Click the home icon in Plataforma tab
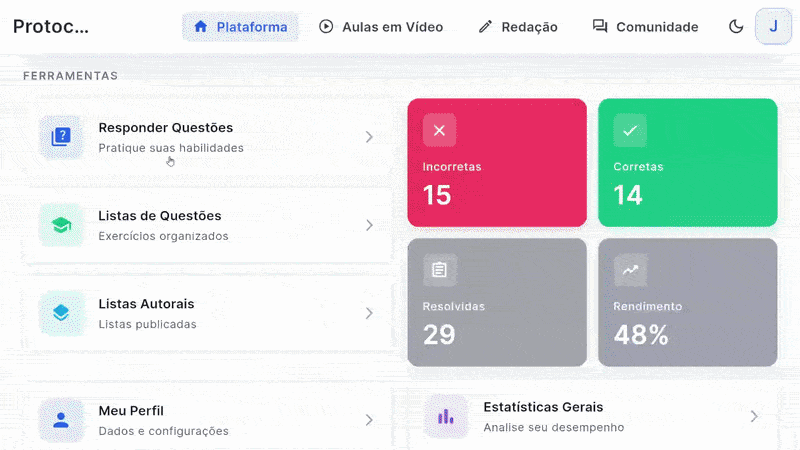Screen dimensions: 800x450 coord(201,27)
